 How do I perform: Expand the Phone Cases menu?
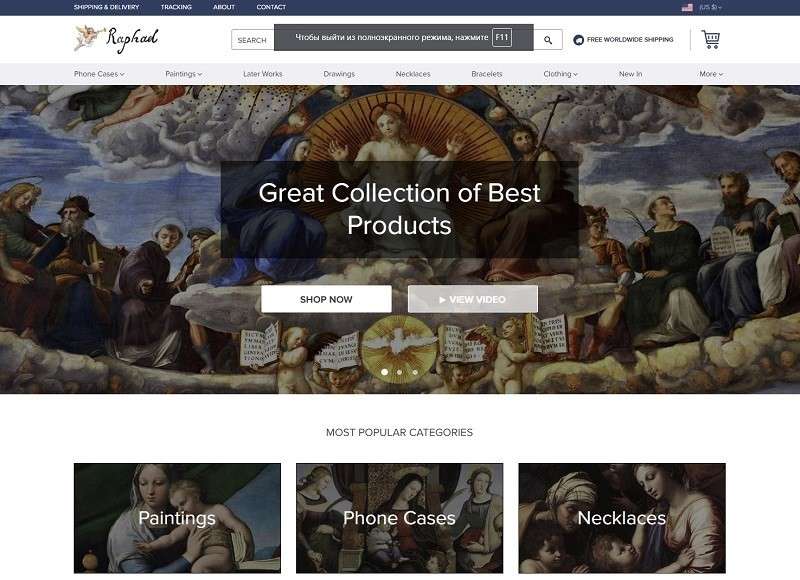(99, 74)
